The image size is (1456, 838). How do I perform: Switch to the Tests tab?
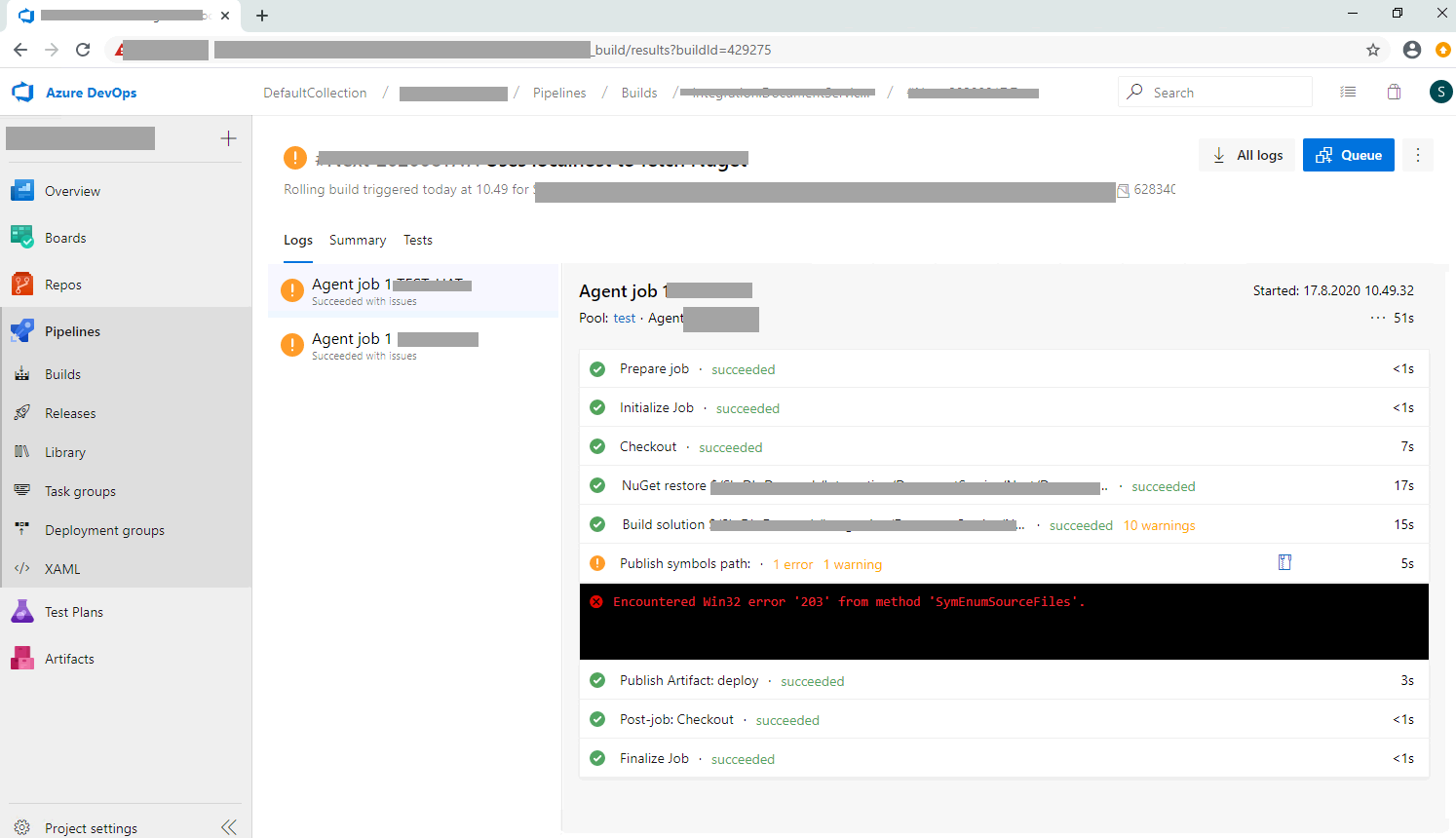click(418, 240)
